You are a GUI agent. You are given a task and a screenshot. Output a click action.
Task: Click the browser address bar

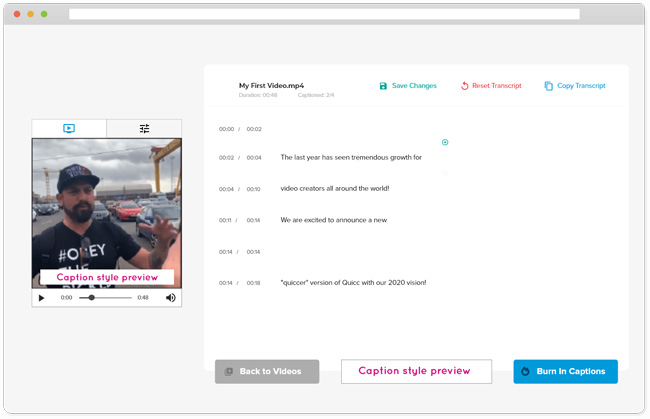point(324,14)
